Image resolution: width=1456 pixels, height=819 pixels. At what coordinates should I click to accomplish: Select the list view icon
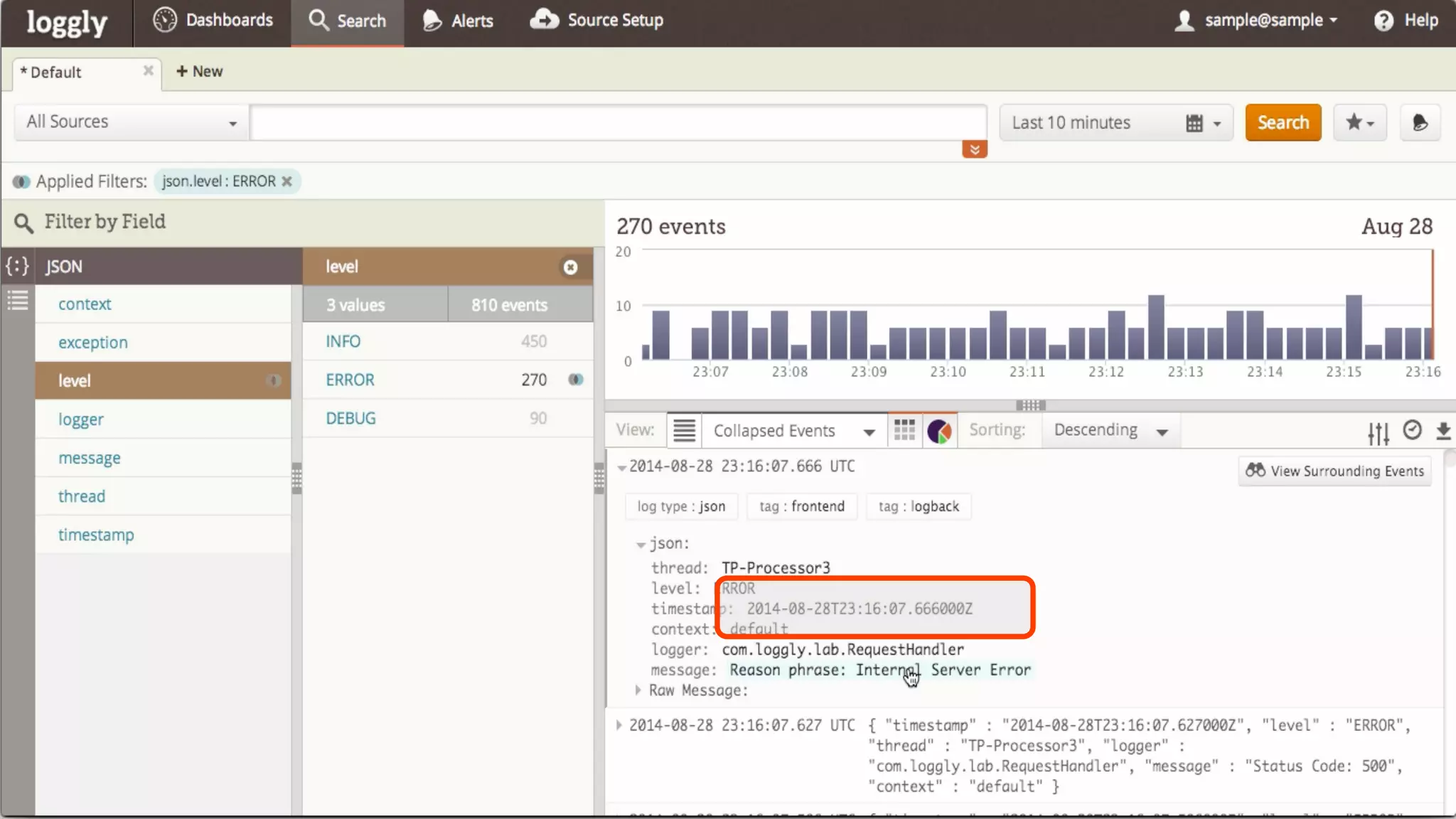tap(685, 430)
